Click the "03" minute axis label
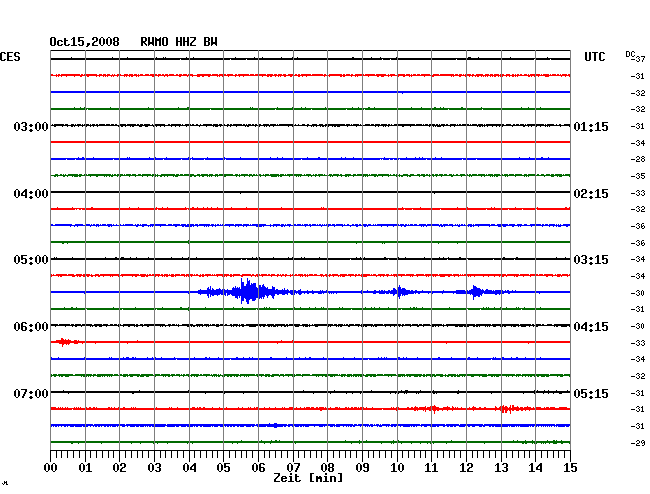This screenshot has height=494, width=650. coord(154,468)
